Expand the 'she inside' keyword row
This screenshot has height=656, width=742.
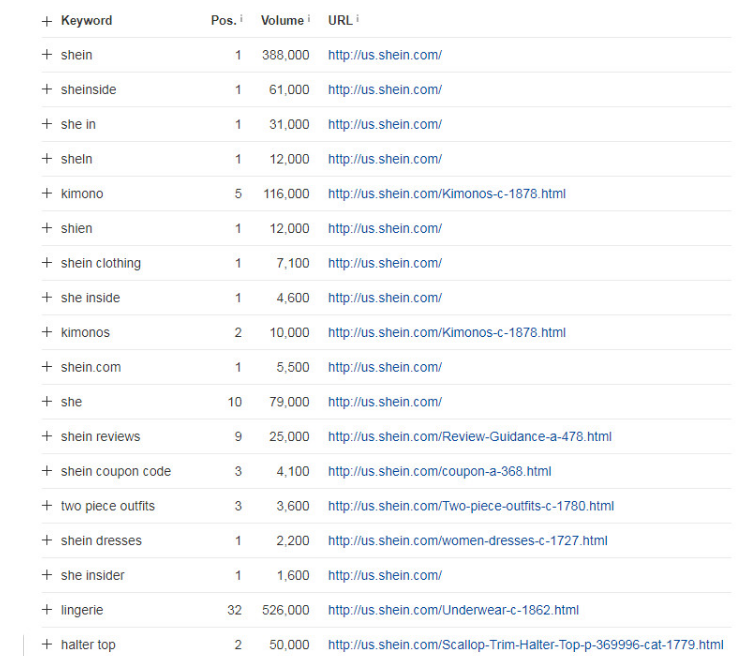[x=46, y=297]
